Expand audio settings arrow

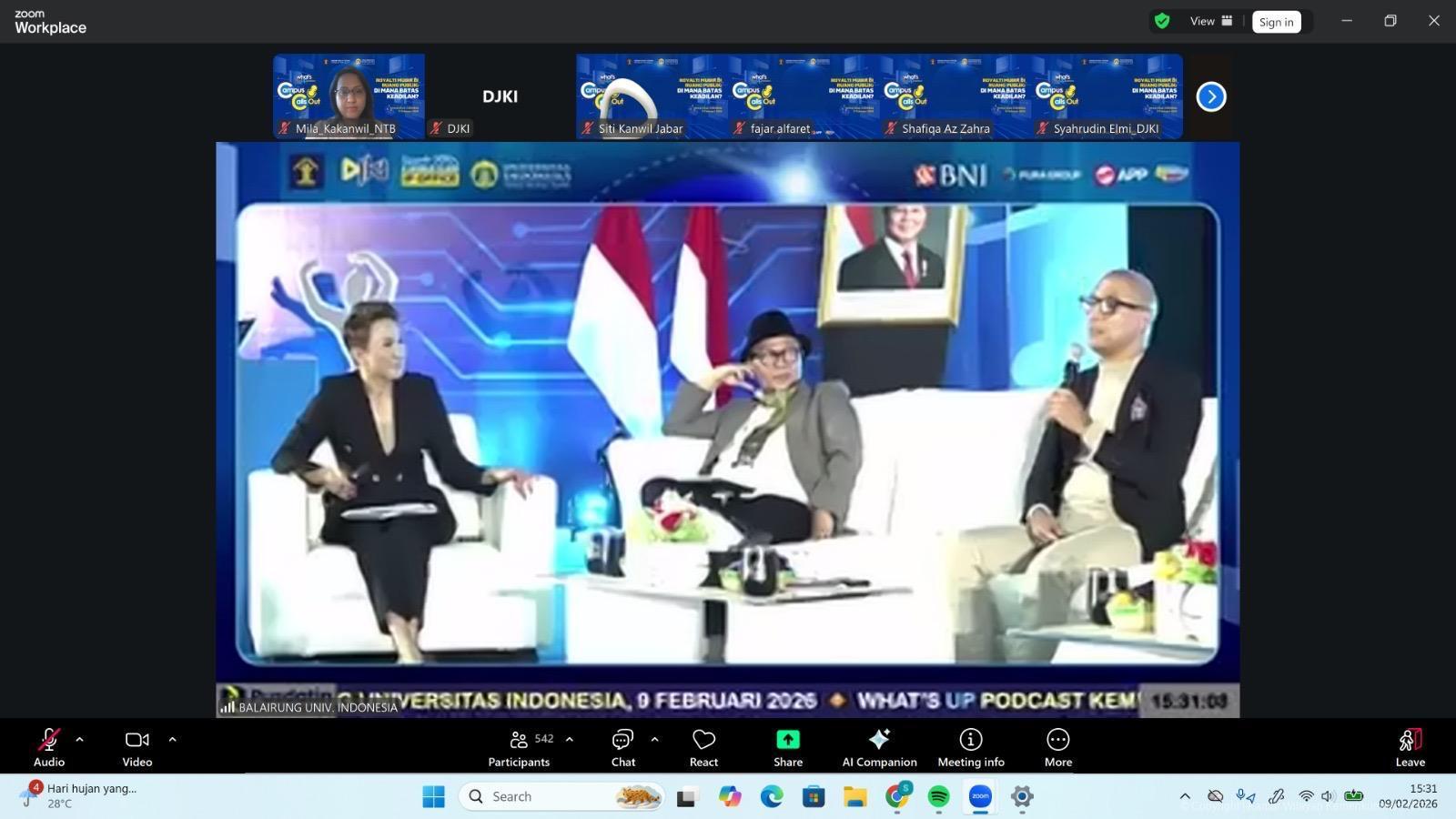point(80,740)
